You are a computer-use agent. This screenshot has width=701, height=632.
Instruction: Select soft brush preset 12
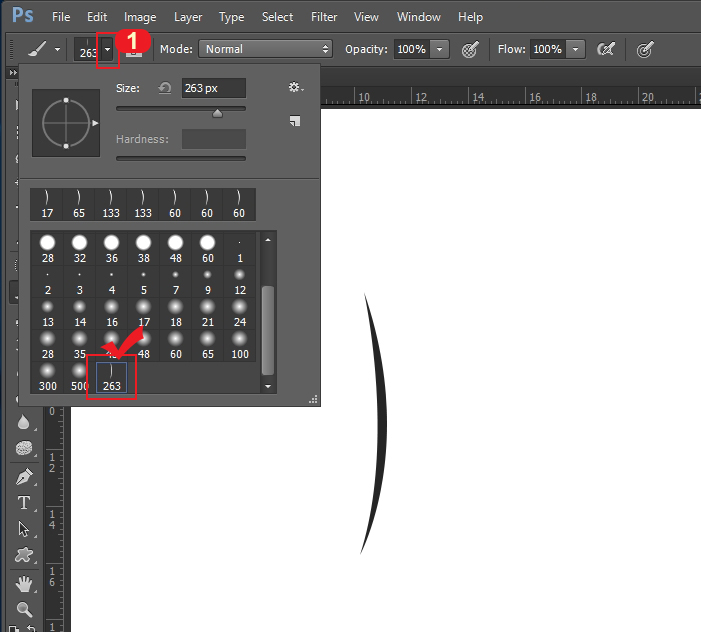[240, 281]
